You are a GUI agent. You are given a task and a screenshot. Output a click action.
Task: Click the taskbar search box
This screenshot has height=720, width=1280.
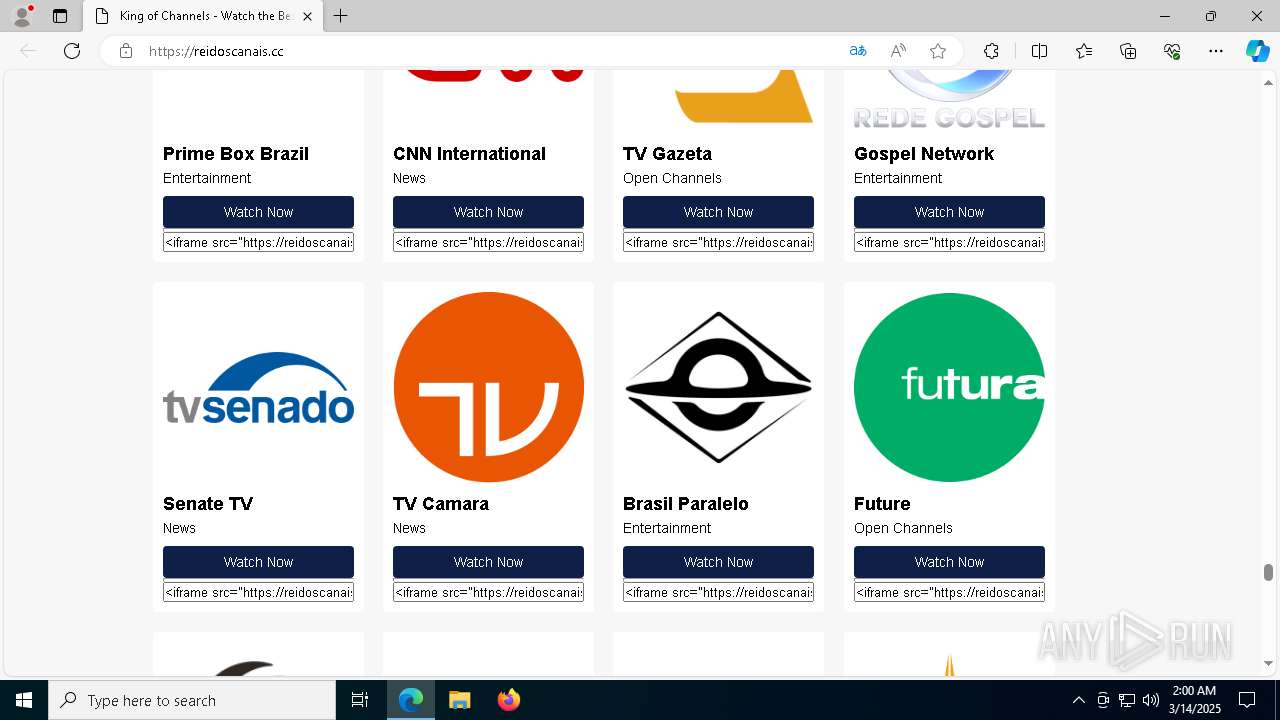pos(192,700)
